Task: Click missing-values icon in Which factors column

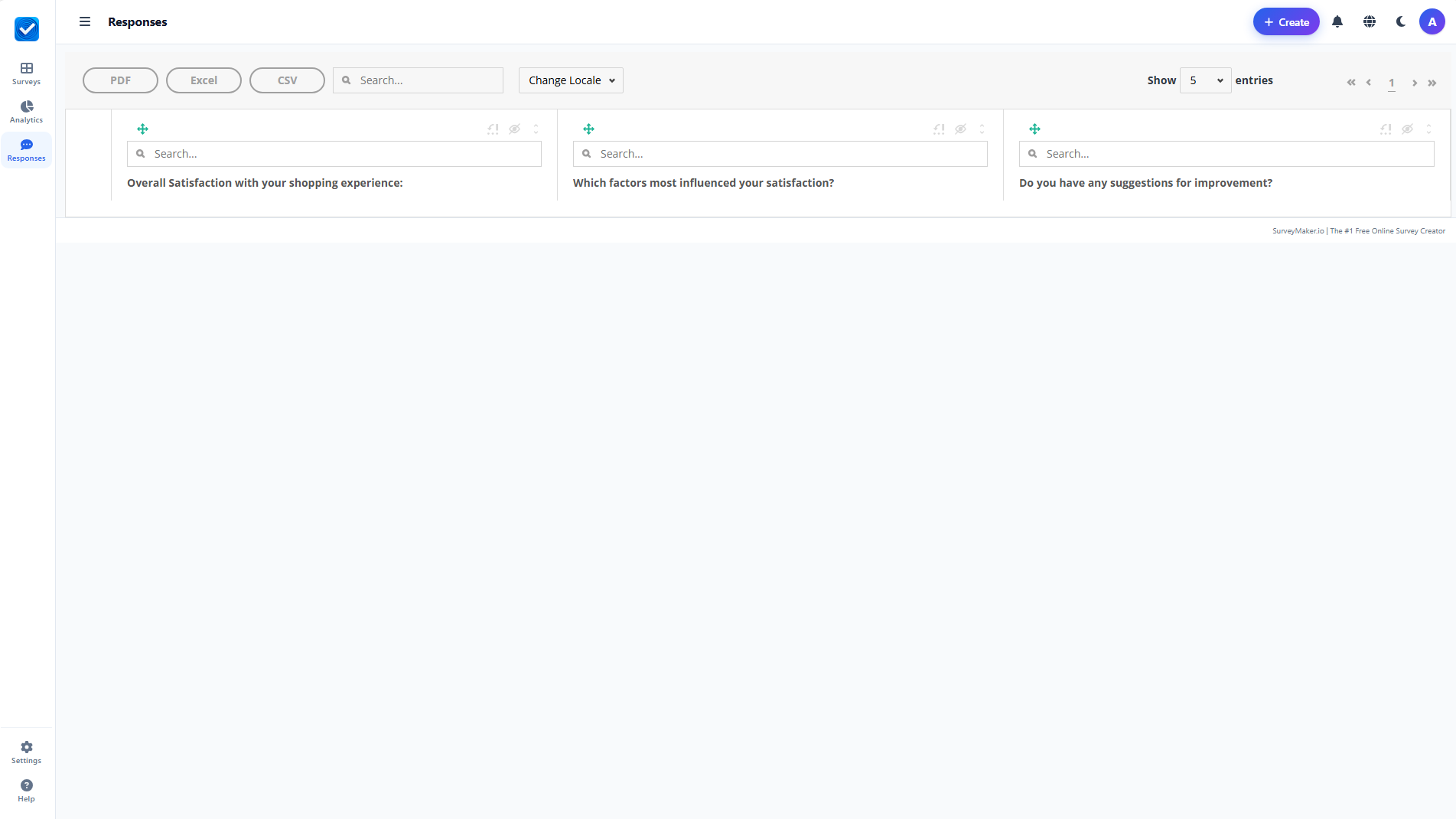Action: click(x=939, y=129)
